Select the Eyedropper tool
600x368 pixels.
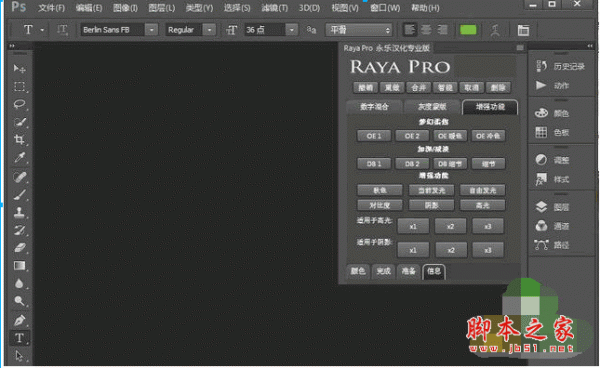(x=19, y=158)
